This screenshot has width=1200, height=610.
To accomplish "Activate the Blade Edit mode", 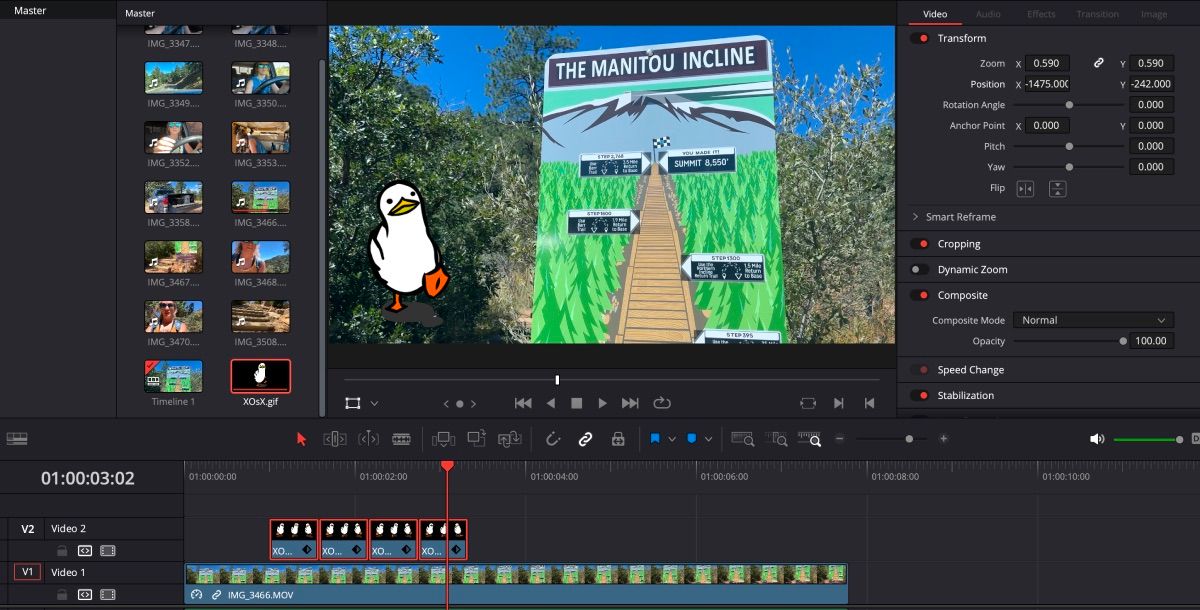I will 400,438.
